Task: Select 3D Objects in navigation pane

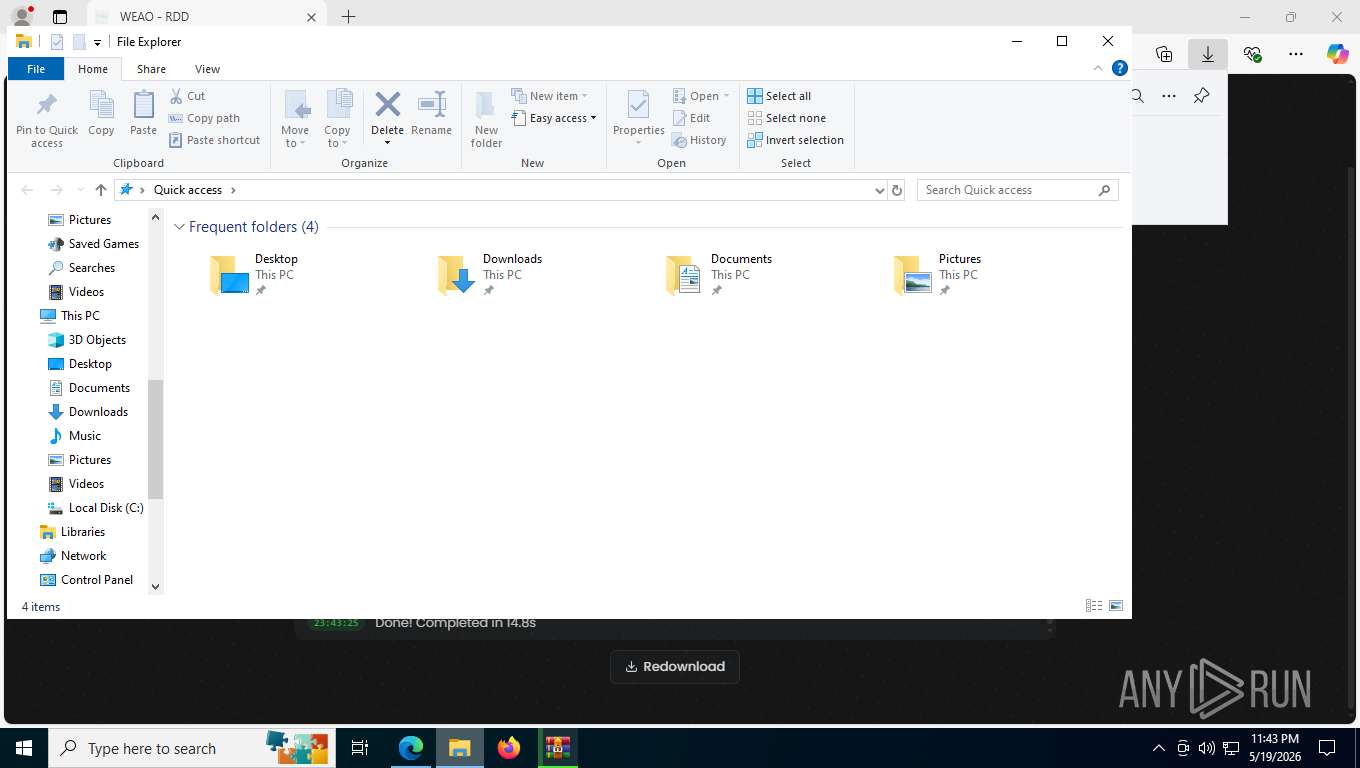Action: [x=87, y=340]
